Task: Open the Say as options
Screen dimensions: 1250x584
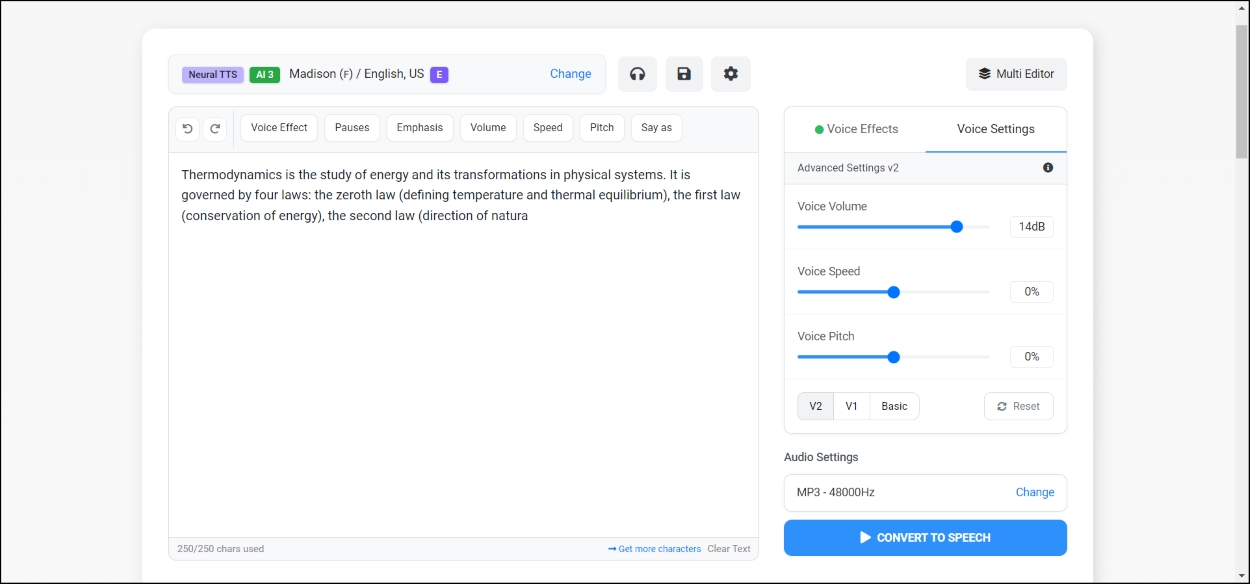Action: [x=656, y=127]
